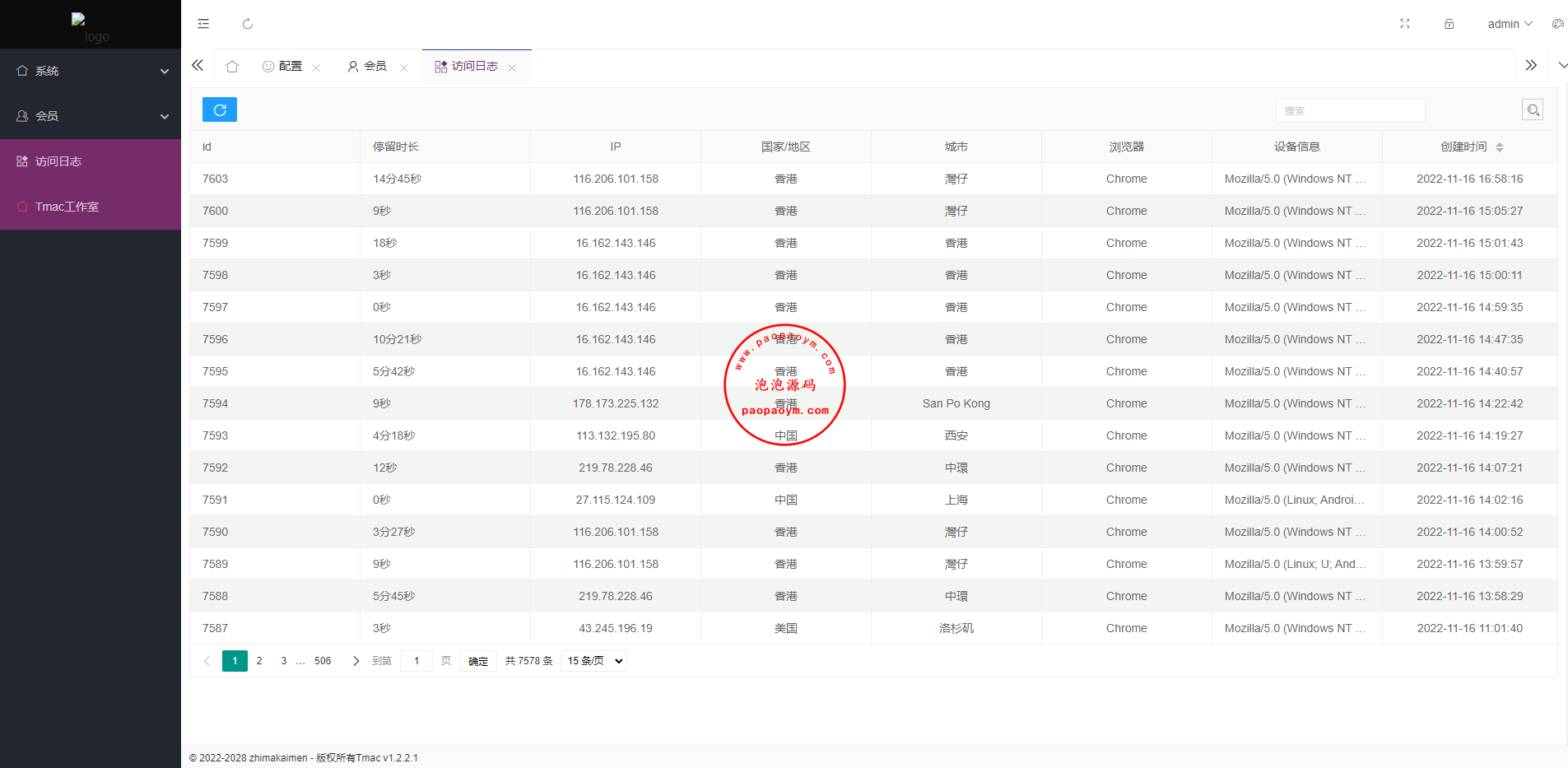The height and width of the screenshot is (768, 1568).
Task: Click the 城市 column header
Action: click(x=956, y=147)
